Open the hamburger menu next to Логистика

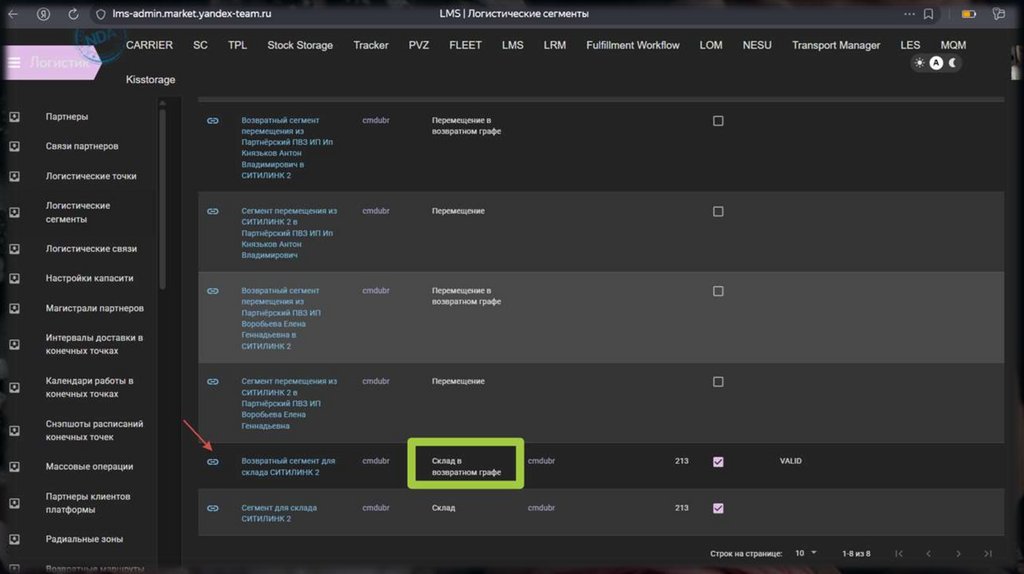tap(14, 63)
